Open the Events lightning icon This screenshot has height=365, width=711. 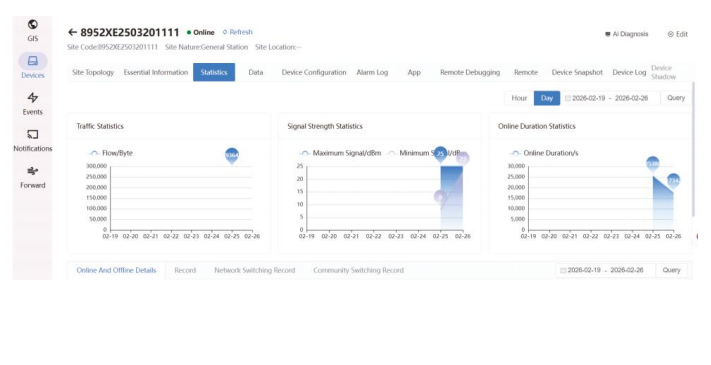click(33, 97)
